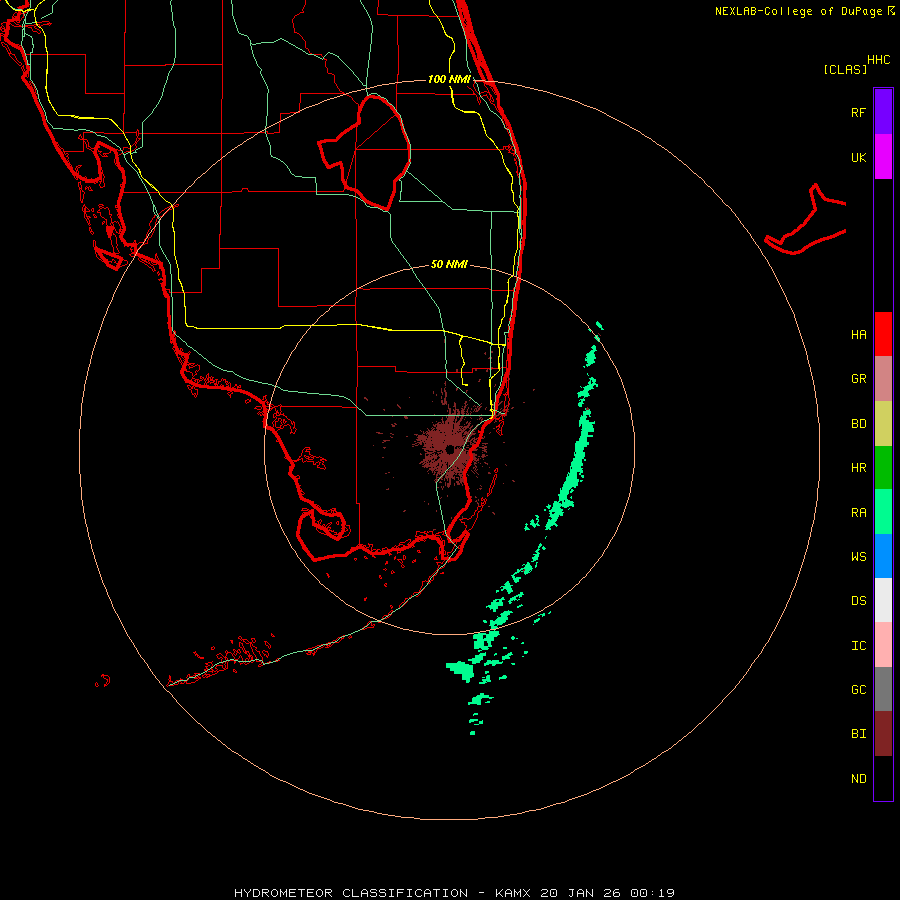This screenshot has width=900, height=900.
Task: Click the purple RF legend color block
Action: [x=883, y=112]
